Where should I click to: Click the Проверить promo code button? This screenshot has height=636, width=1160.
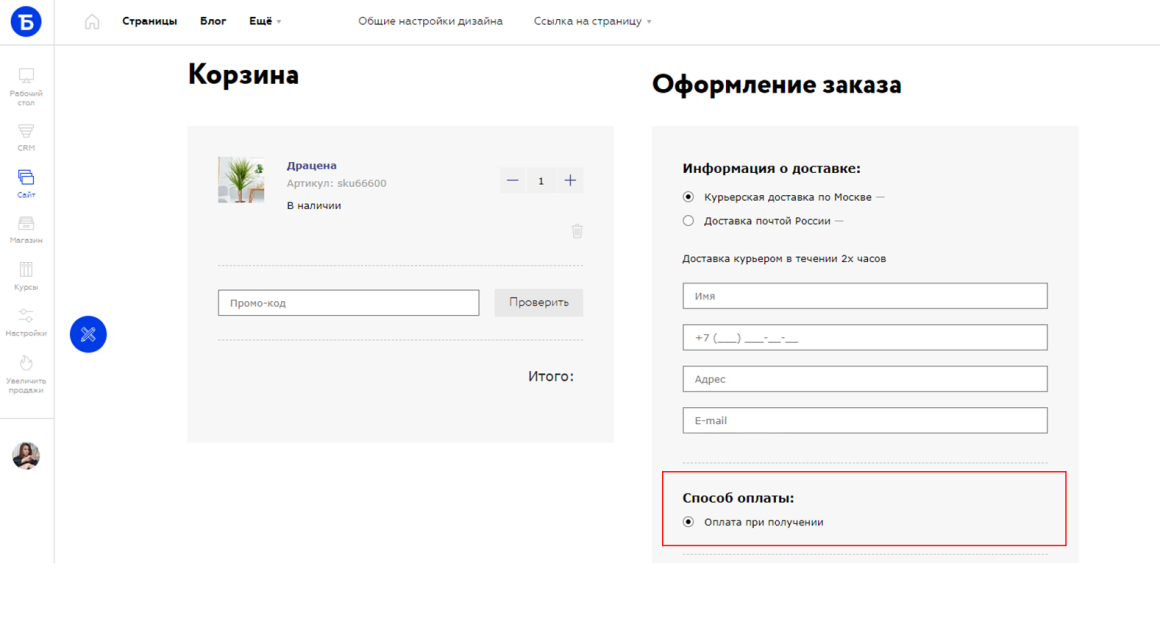coord(539,302)
